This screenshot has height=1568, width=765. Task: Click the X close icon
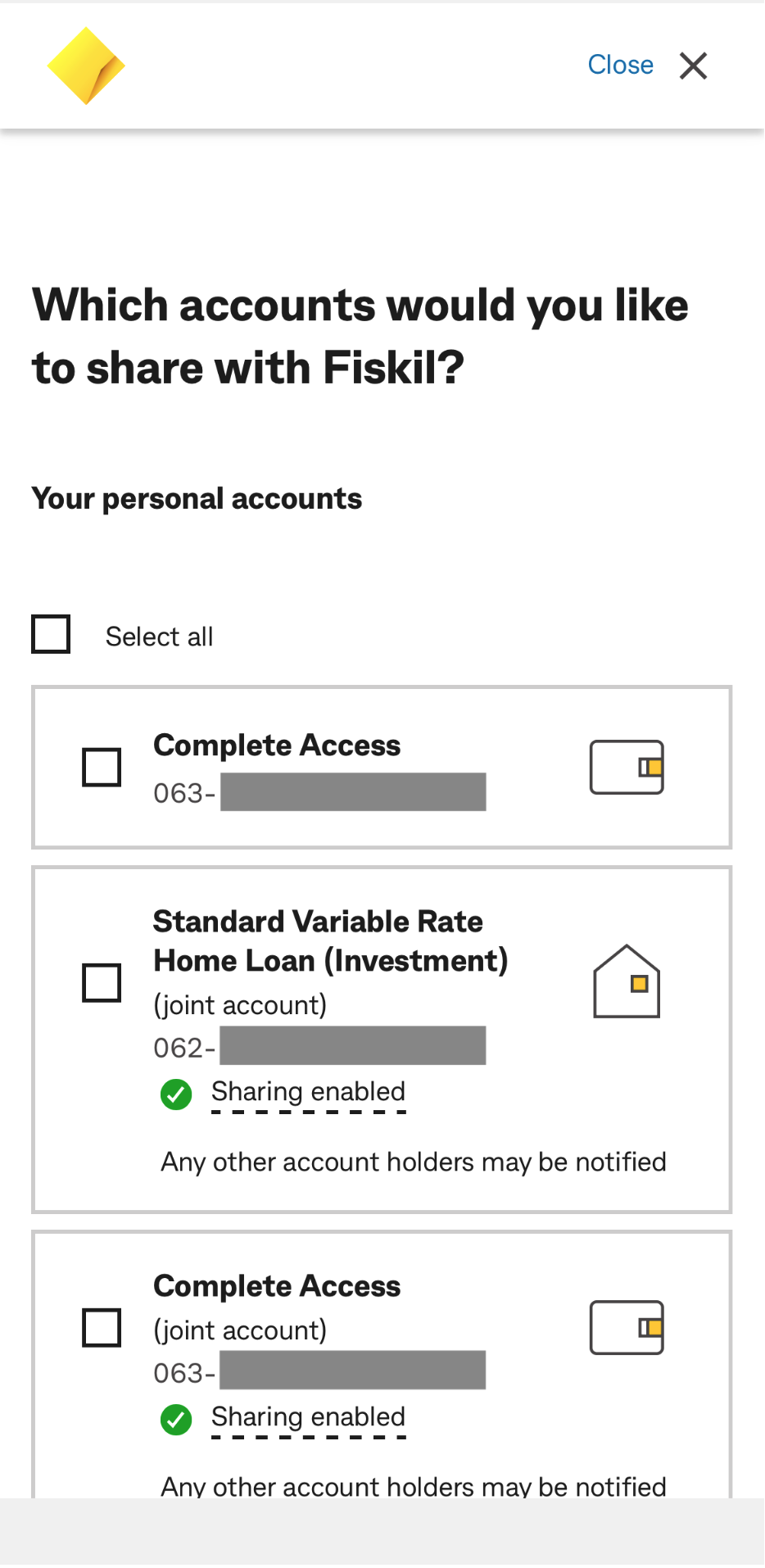click(693, 66)
